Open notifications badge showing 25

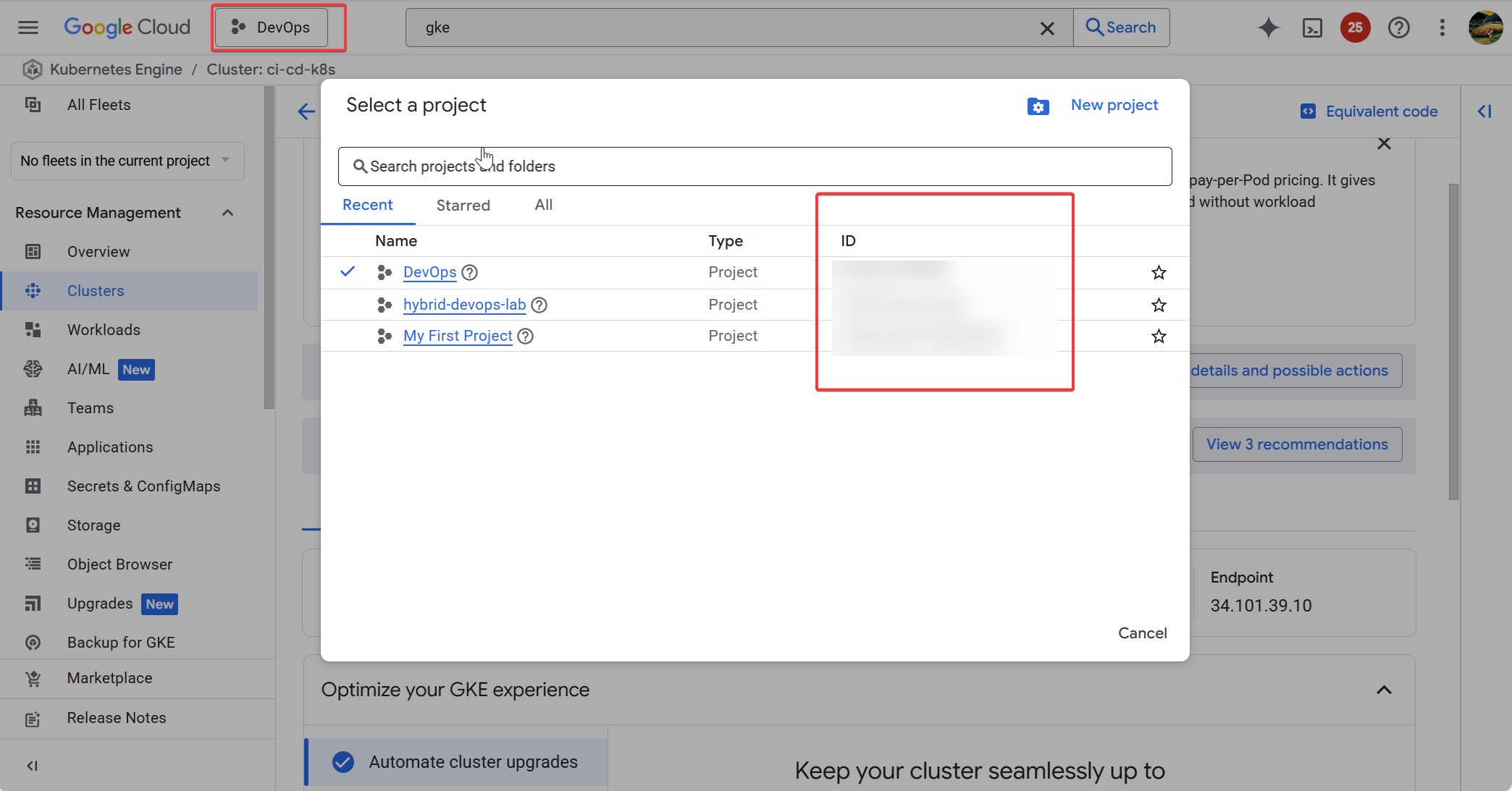tap(1355, 28)
